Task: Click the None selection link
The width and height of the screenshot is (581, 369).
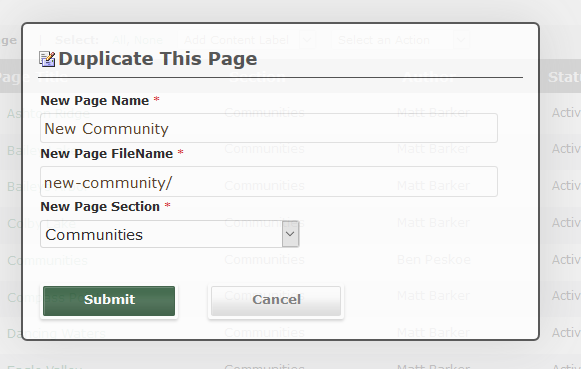Action: tap(146, 40)
